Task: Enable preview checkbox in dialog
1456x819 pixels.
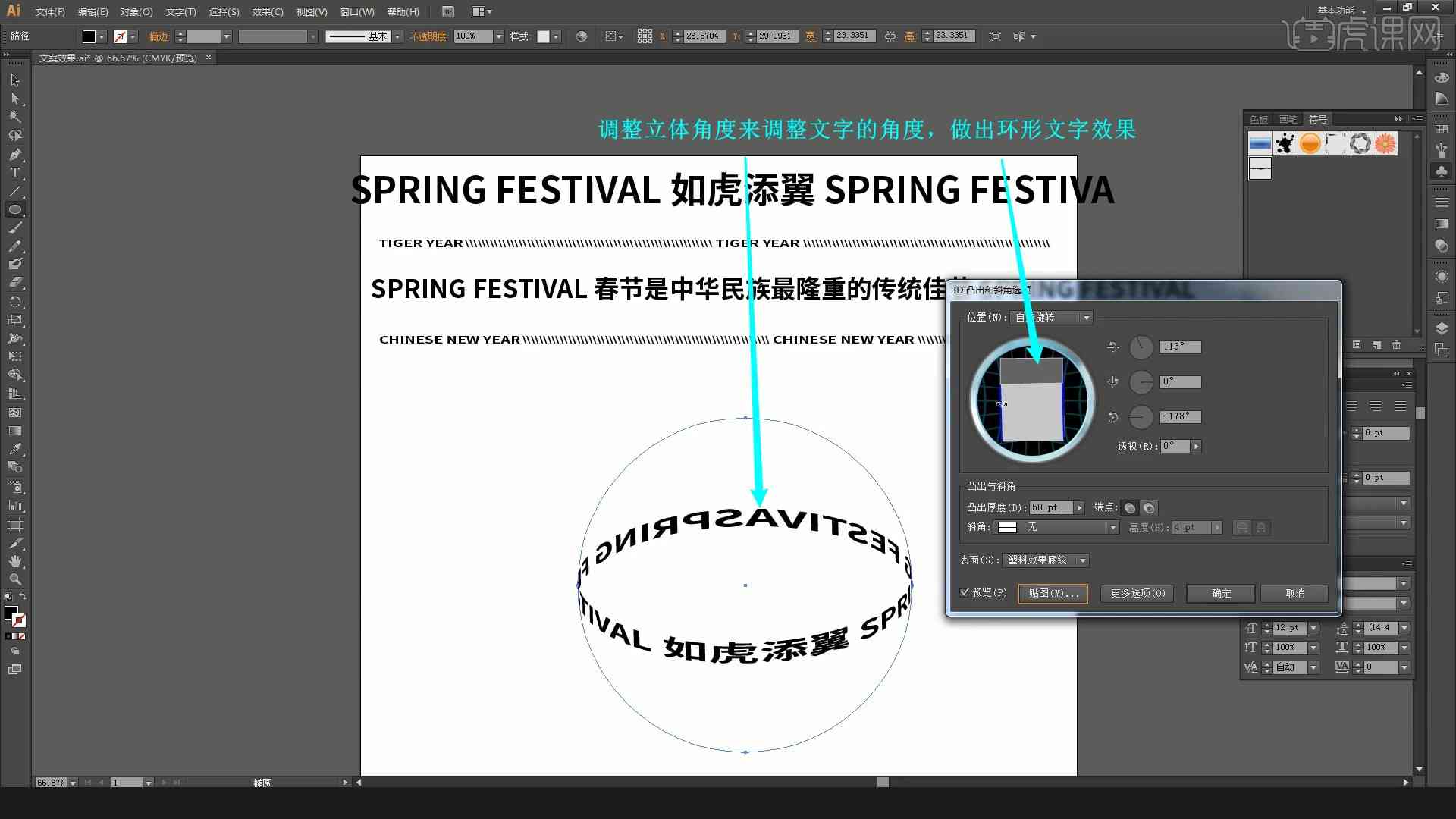Action: pyautogui.click(x=966, y=593)
